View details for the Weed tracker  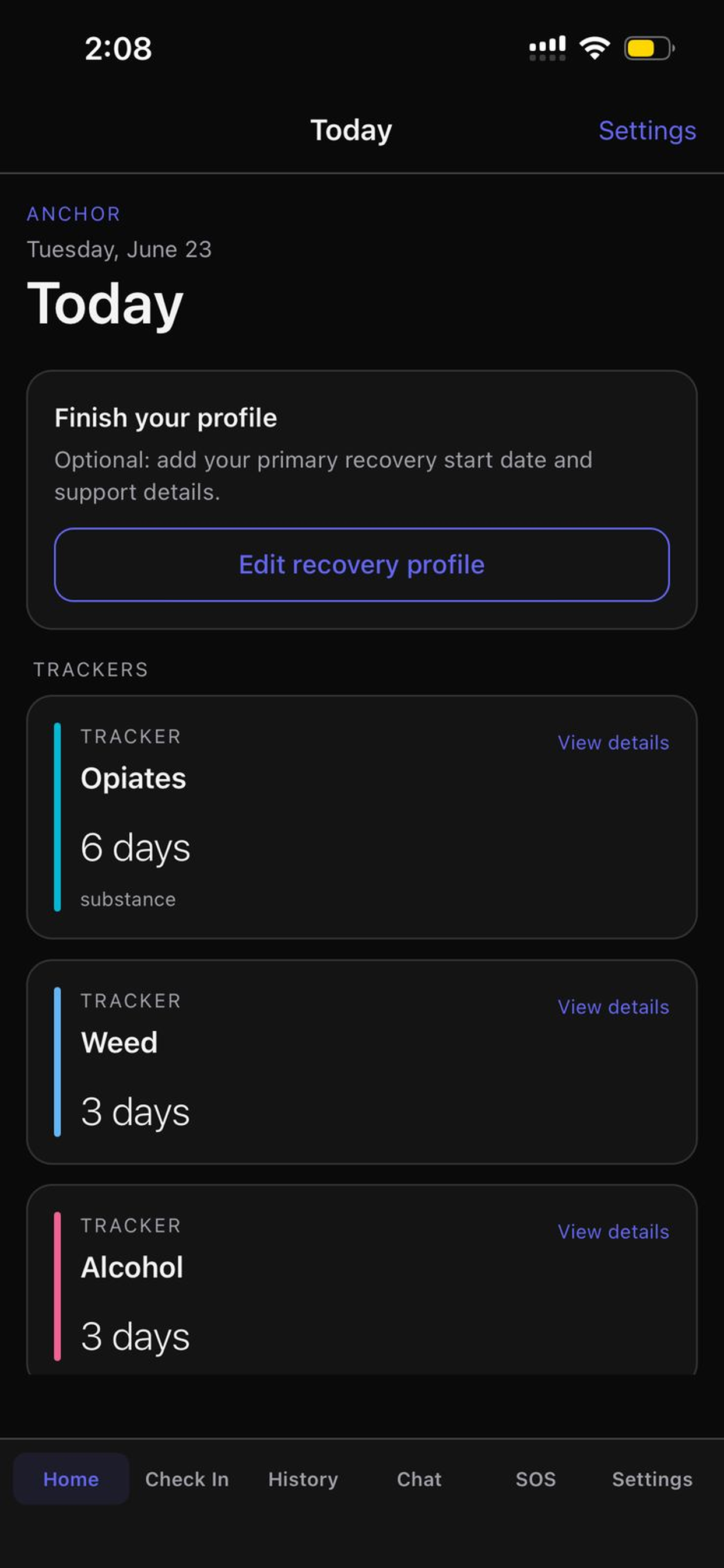coord(613,1007)
